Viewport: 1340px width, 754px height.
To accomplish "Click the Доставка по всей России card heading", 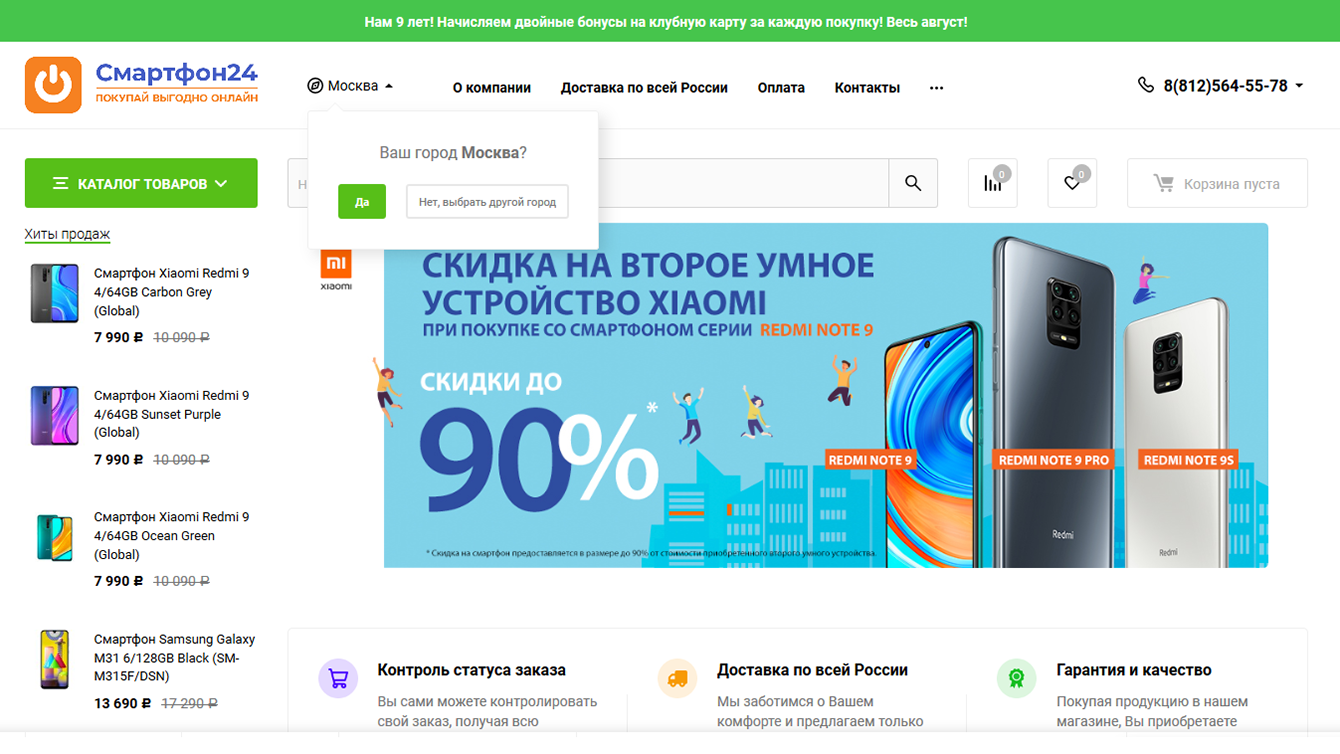I will [812, 670].
